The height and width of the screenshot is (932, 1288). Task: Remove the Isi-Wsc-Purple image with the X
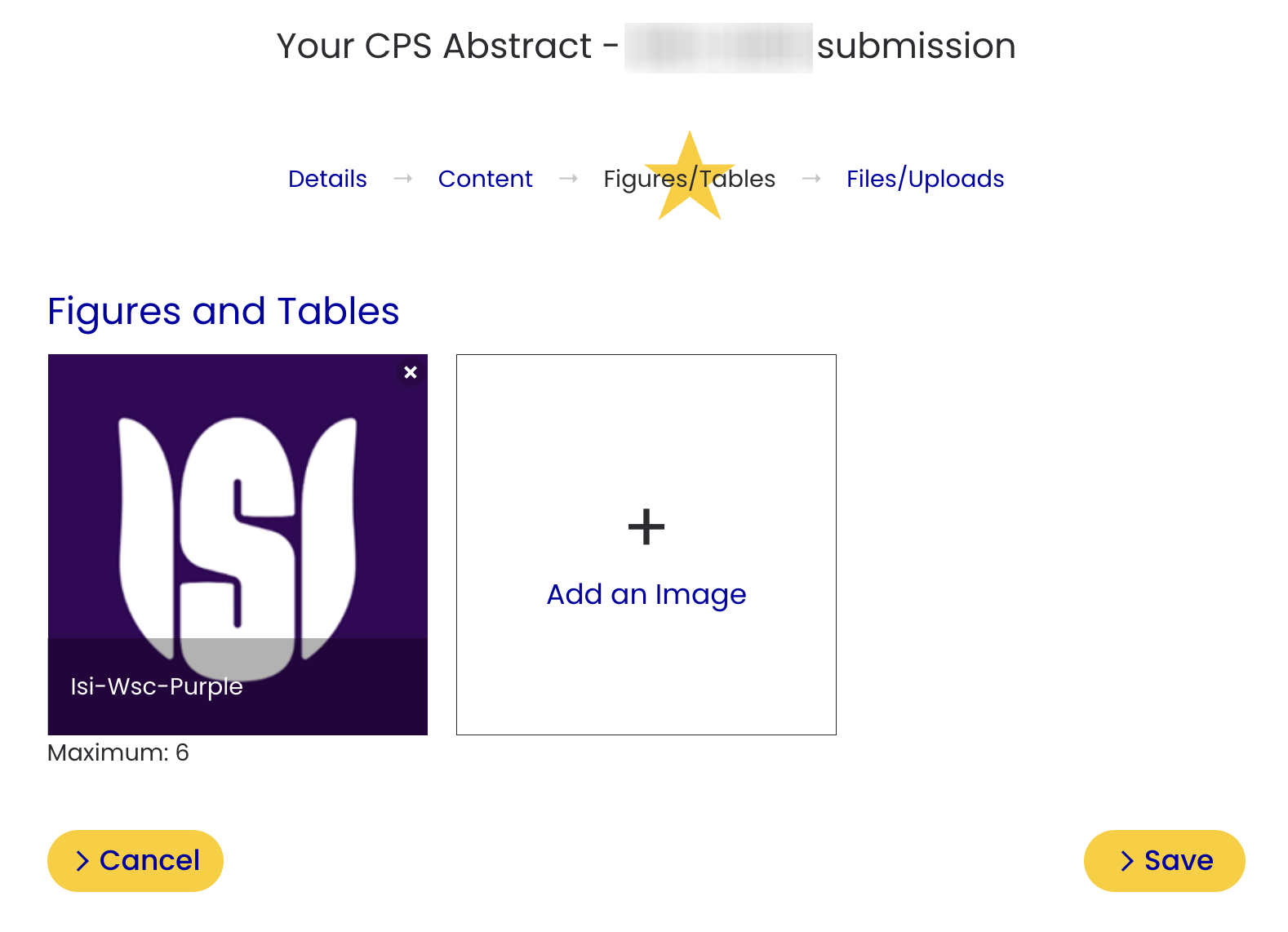411,372
